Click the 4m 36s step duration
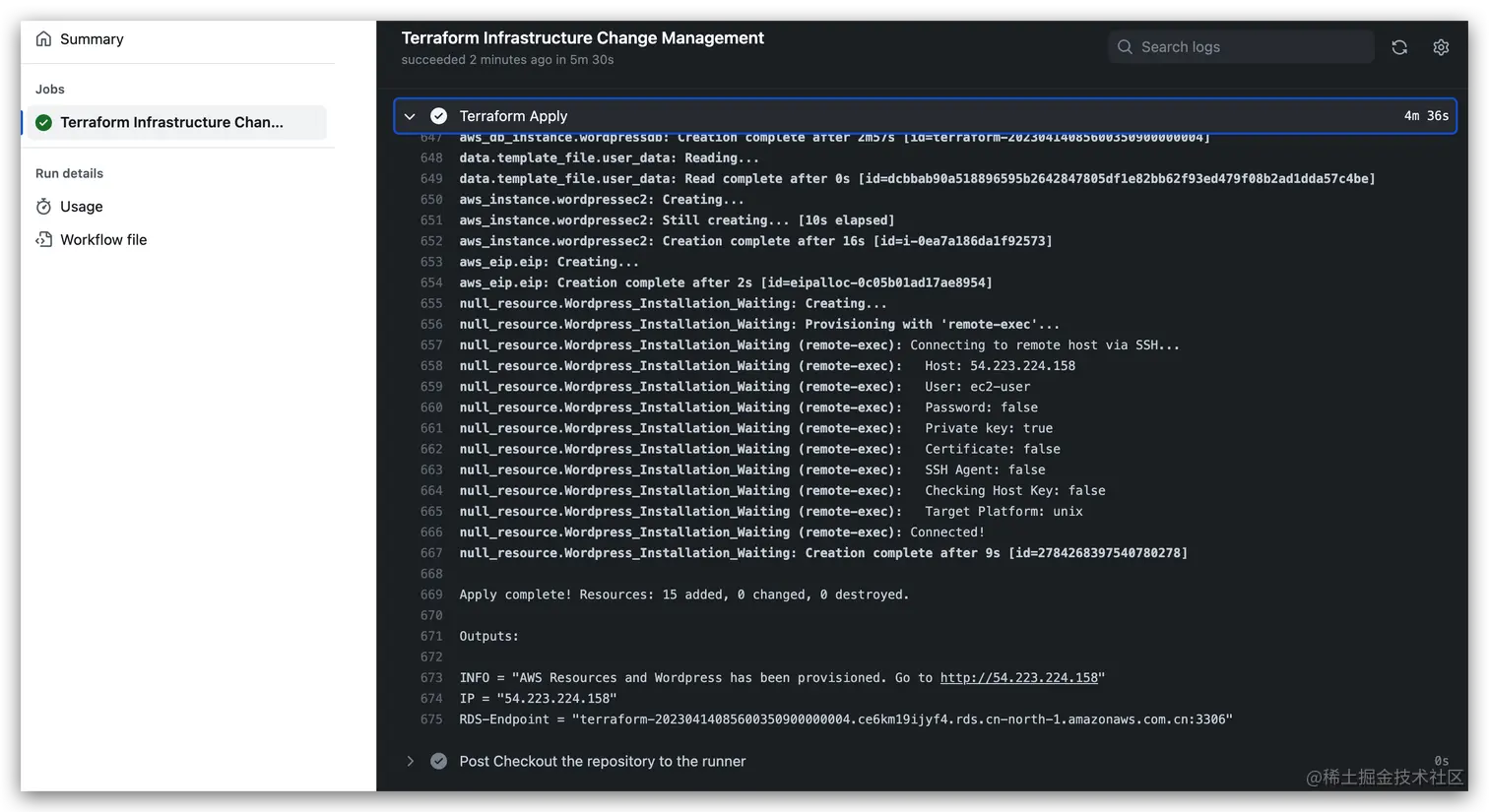 [x=1426, y=116]
